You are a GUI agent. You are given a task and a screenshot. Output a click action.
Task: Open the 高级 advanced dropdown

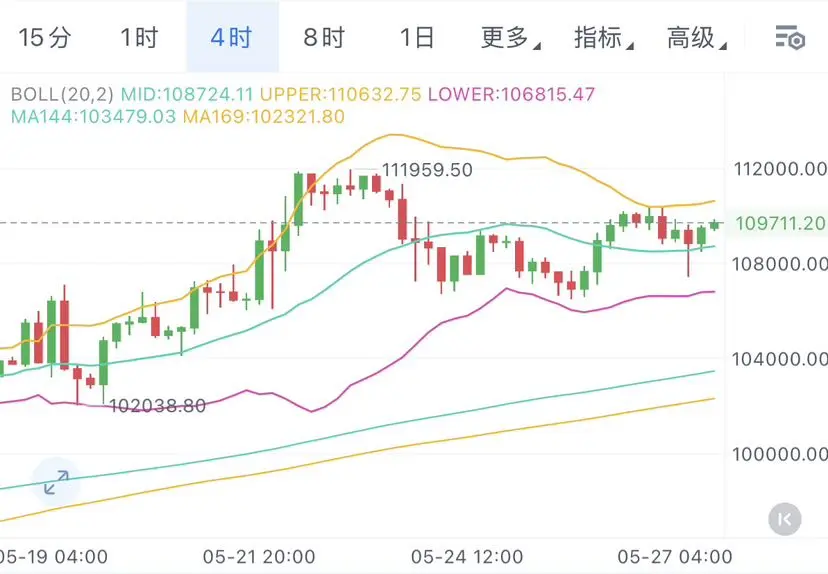coord(697,37)
